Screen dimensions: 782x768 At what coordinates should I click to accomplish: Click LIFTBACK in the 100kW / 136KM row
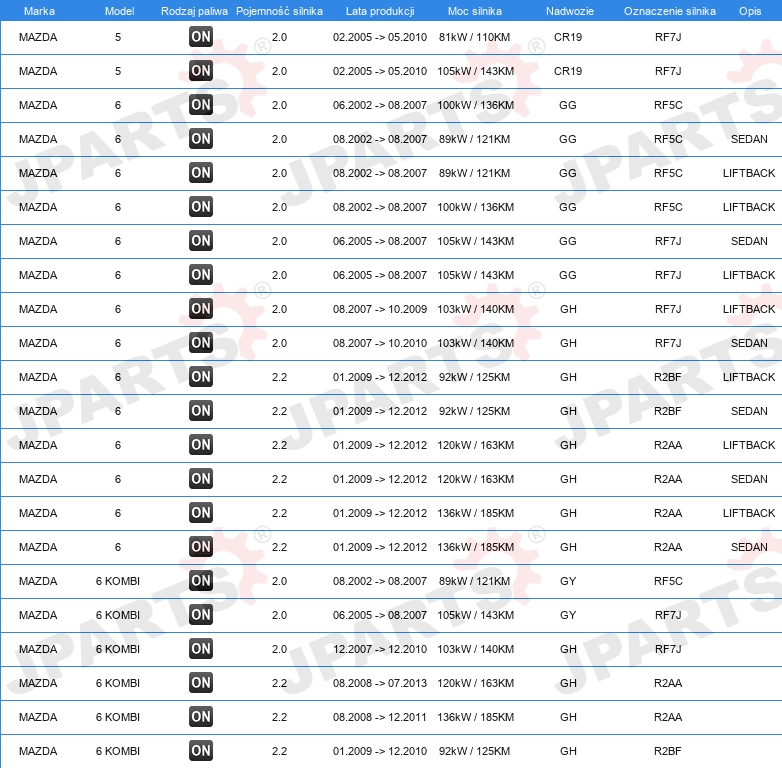click(x=749, y=206)
